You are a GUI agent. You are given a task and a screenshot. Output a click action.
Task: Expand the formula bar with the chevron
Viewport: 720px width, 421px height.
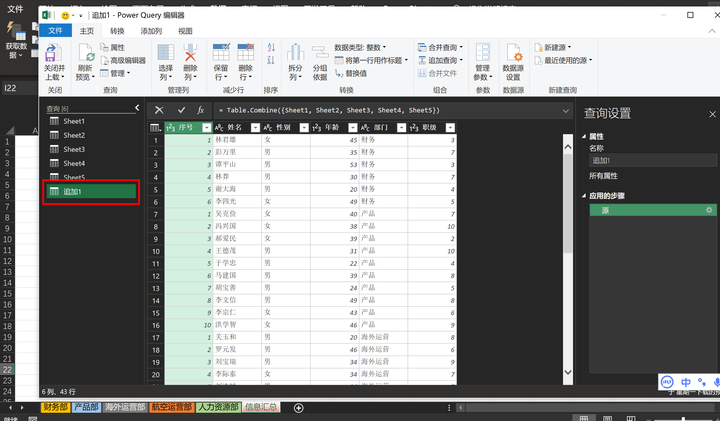565,111
